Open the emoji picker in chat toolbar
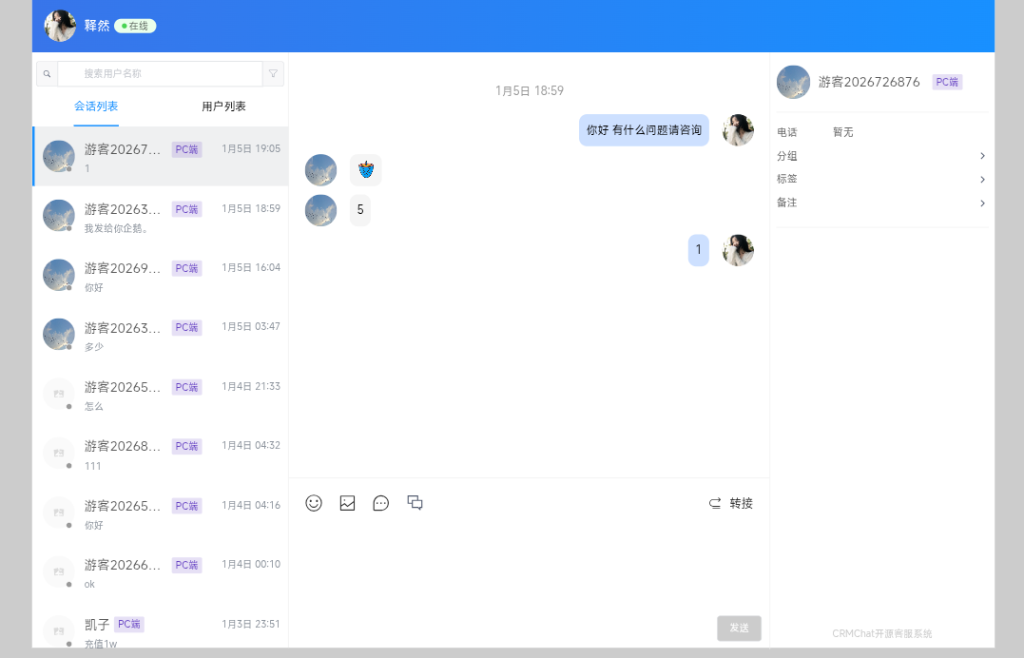Screen dimensions: 1024x658 point(314,503)
